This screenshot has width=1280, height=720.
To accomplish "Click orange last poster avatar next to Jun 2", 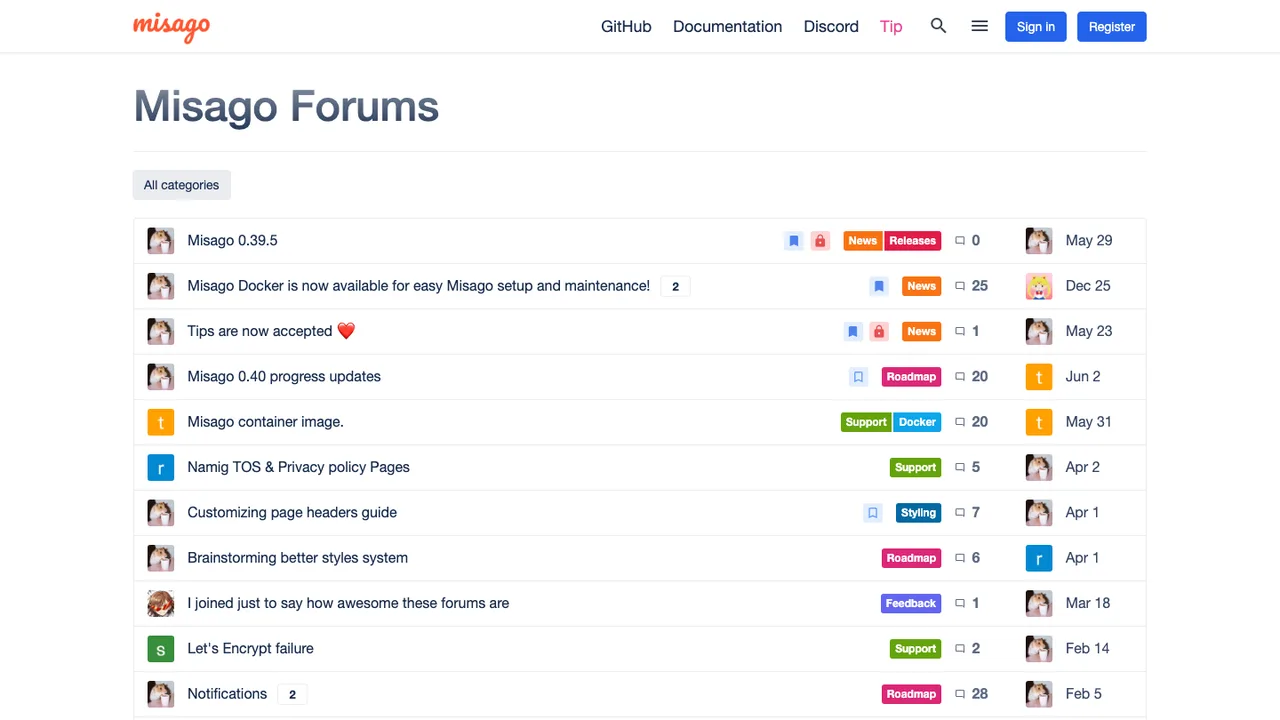I will pos(1039,377).
